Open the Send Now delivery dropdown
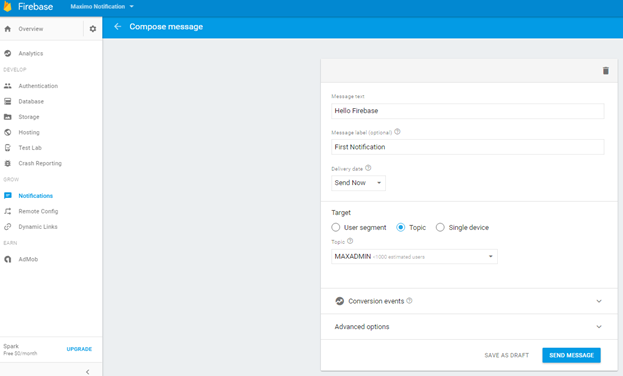 coord(358,183)
